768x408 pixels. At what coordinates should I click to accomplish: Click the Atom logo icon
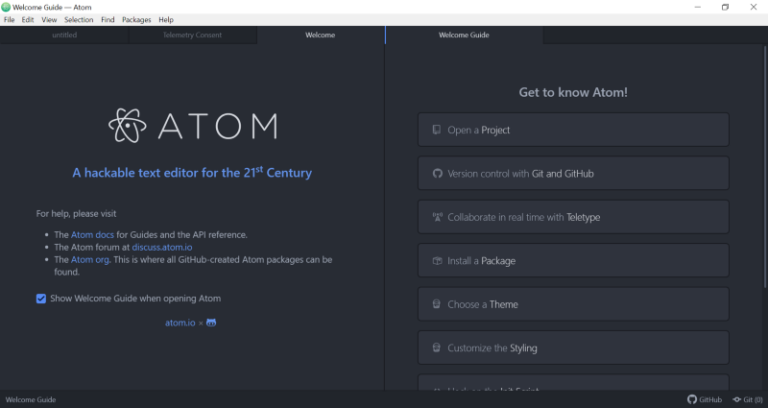click(x=127, y=126)
